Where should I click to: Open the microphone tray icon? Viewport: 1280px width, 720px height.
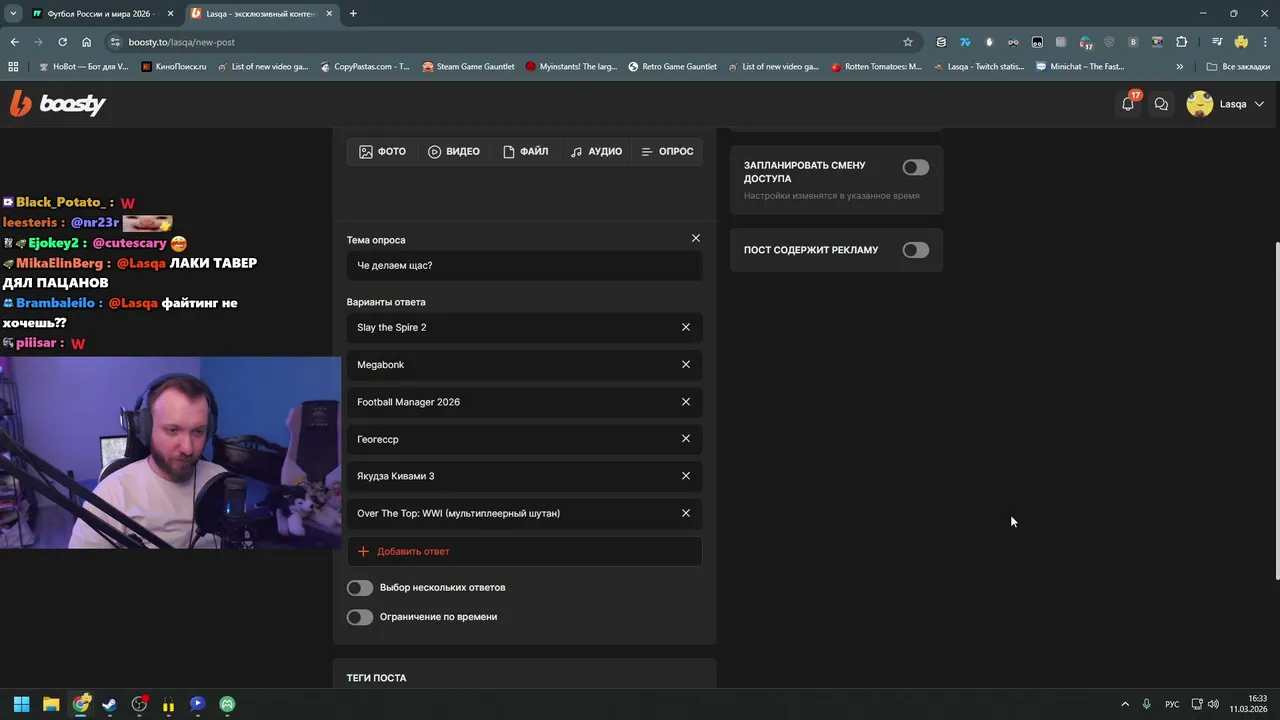pos(1147,704)
